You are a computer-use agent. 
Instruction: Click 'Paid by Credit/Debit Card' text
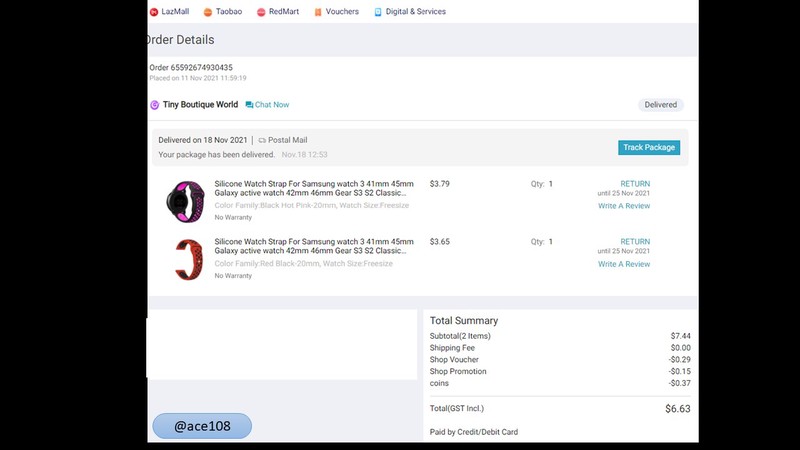point(473,432)
